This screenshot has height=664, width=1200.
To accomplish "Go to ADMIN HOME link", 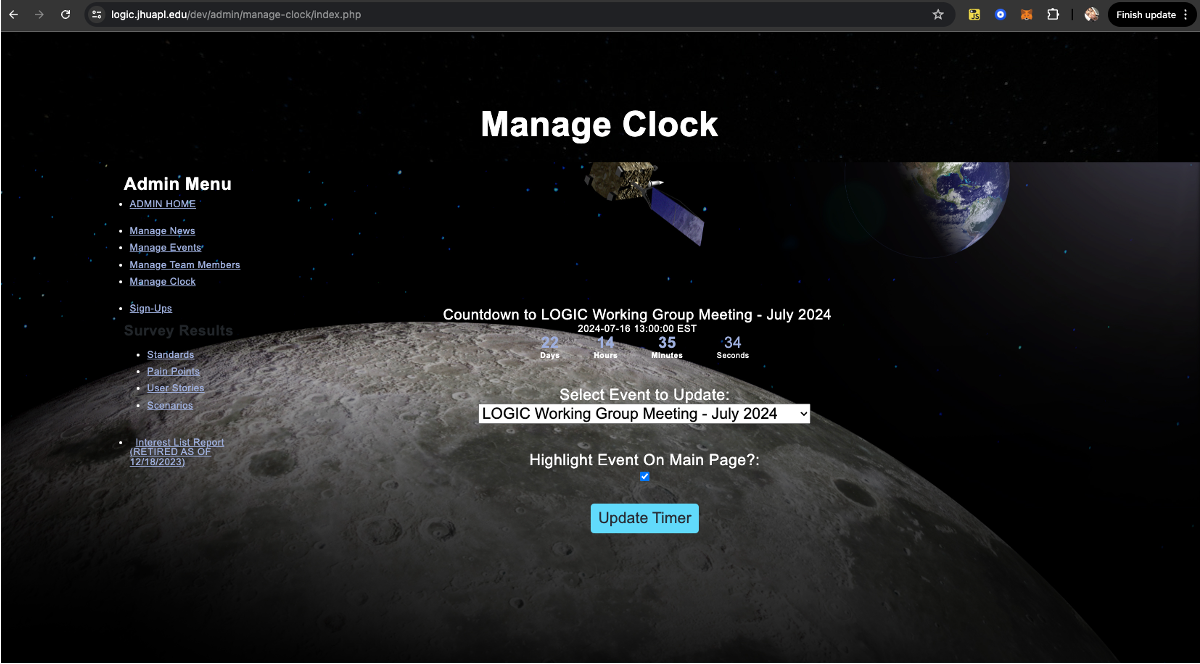I will 162,204.
